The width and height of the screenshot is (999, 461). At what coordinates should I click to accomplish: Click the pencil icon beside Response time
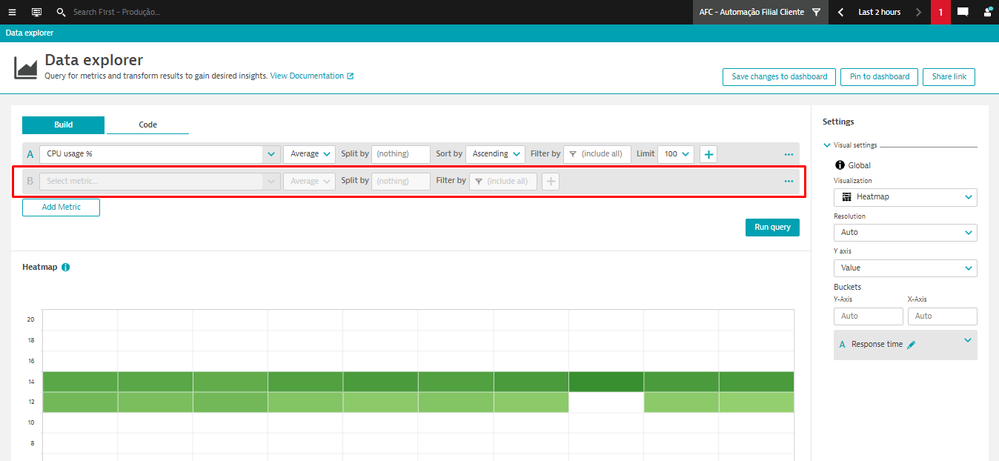(911, 344)
